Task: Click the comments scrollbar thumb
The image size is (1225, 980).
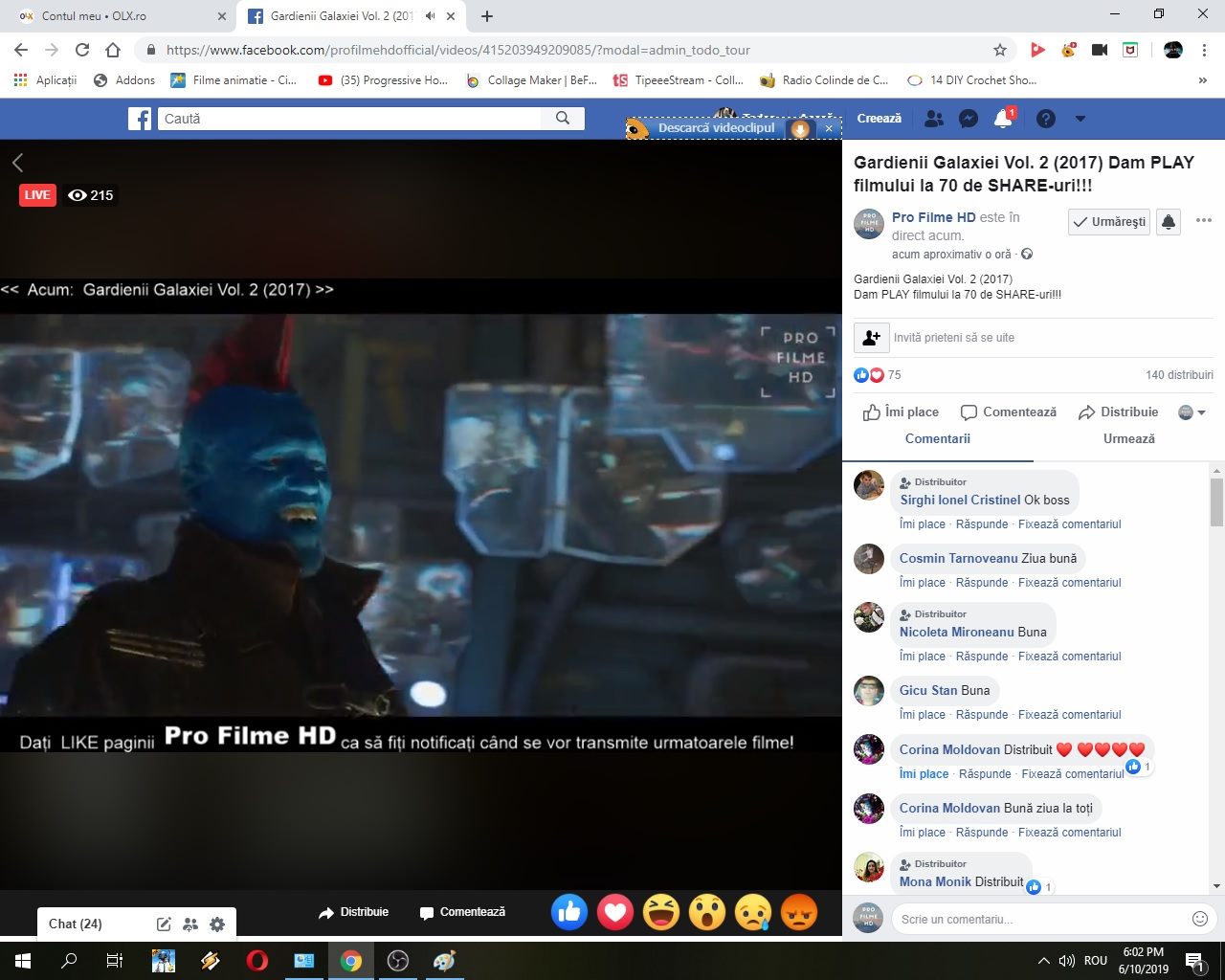Action: pos(1217,501)
